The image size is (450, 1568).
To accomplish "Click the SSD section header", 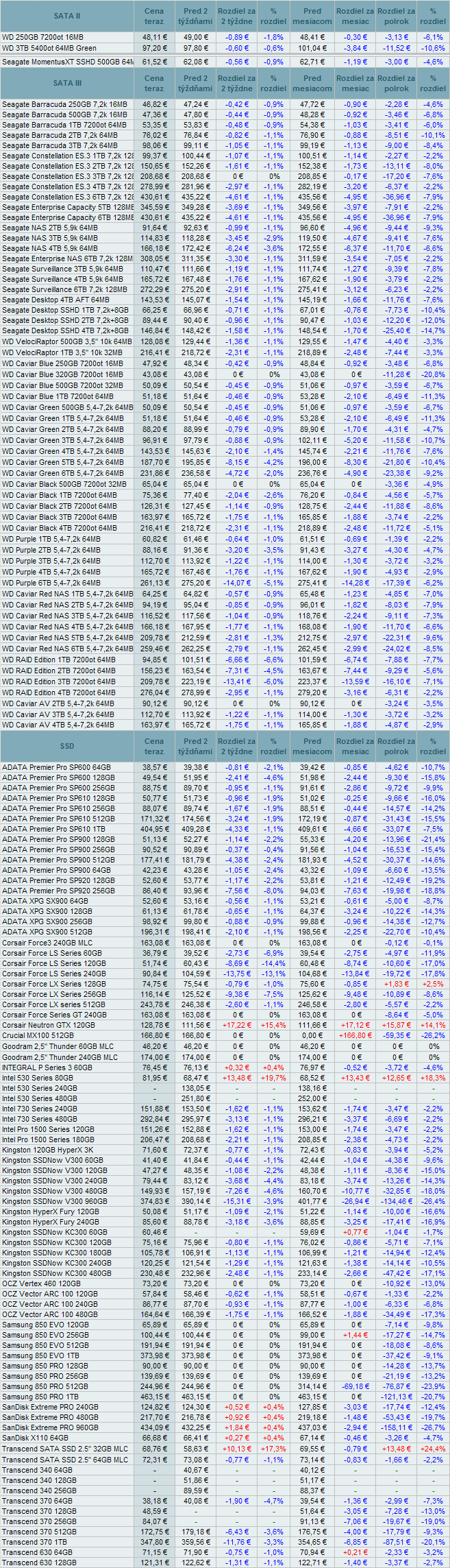I will tap(67, 746).
